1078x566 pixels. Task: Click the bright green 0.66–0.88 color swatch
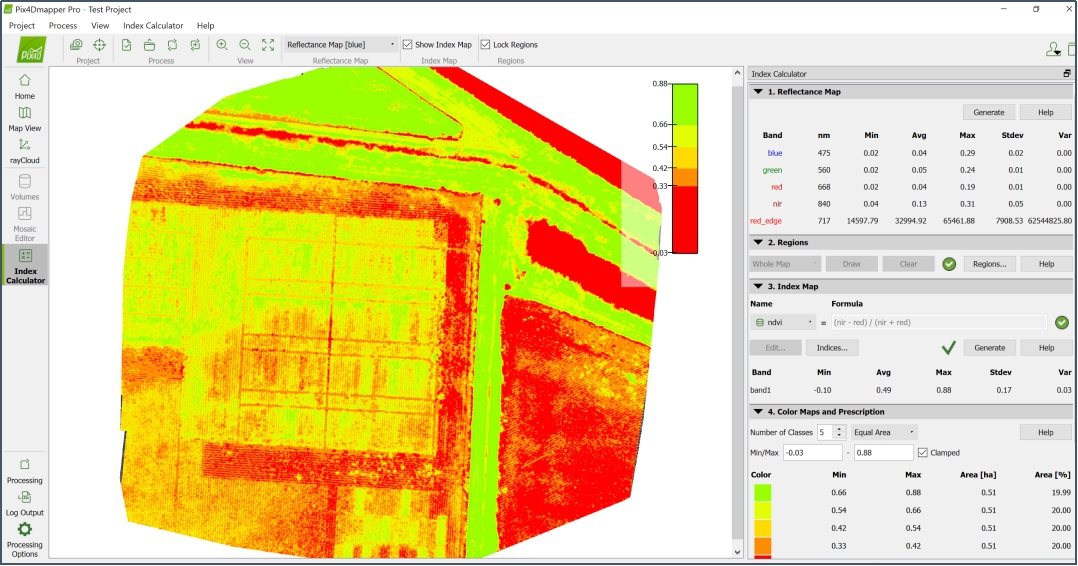point(762,492)
